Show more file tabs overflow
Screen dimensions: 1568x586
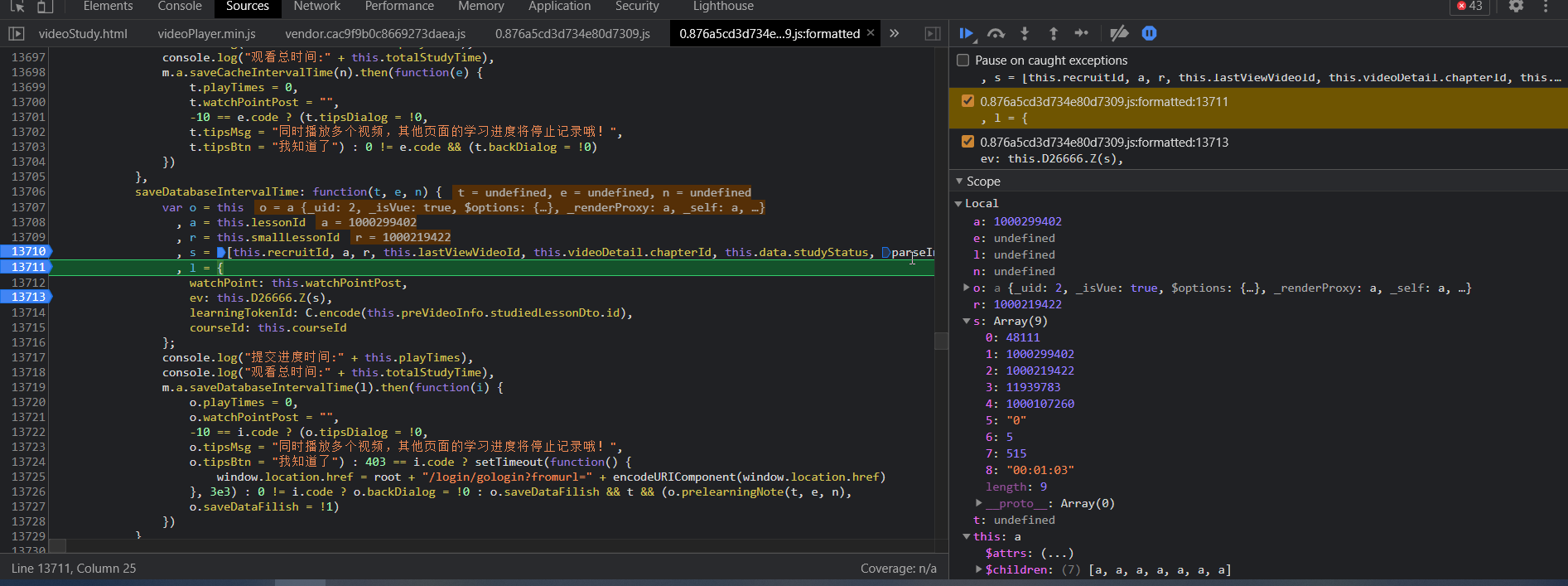[x=895, y=33]
